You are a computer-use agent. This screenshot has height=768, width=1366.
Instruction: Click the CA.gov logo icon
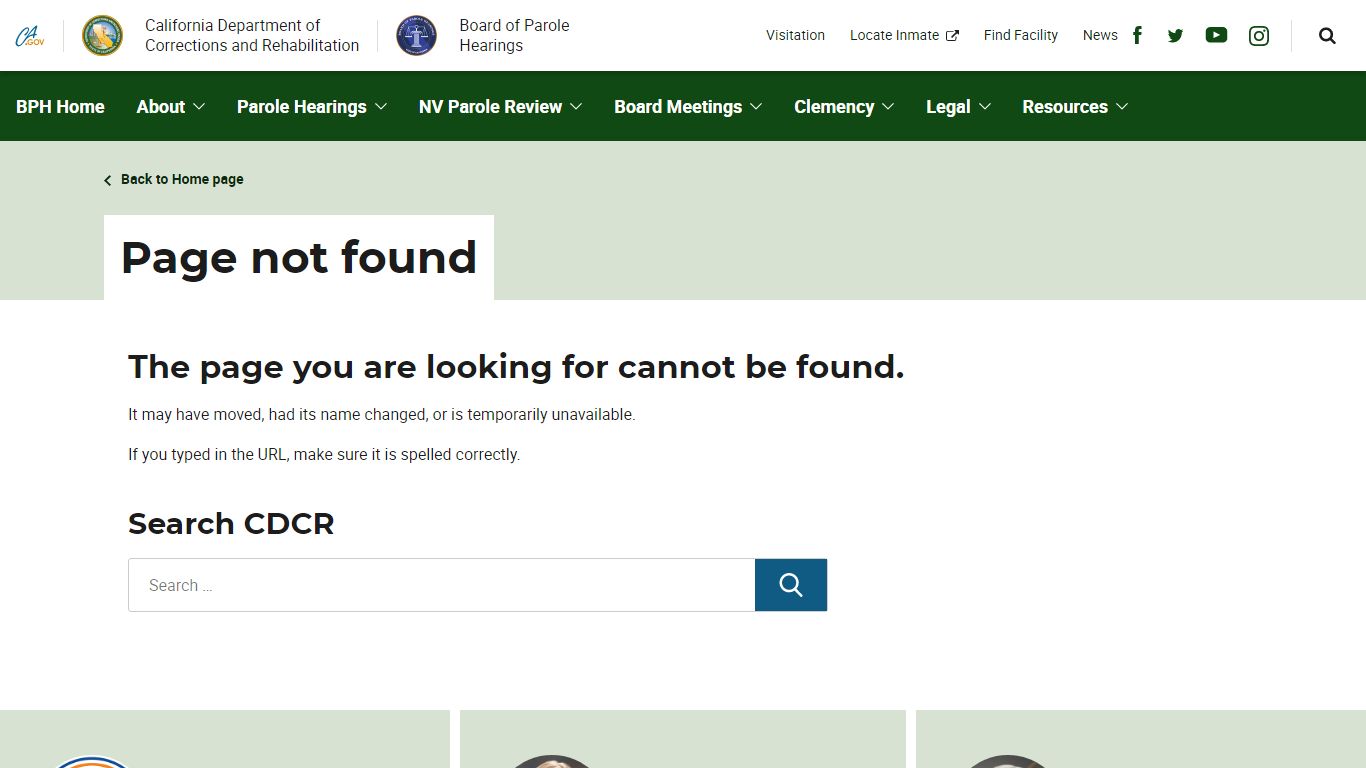[x=30, y=36]
